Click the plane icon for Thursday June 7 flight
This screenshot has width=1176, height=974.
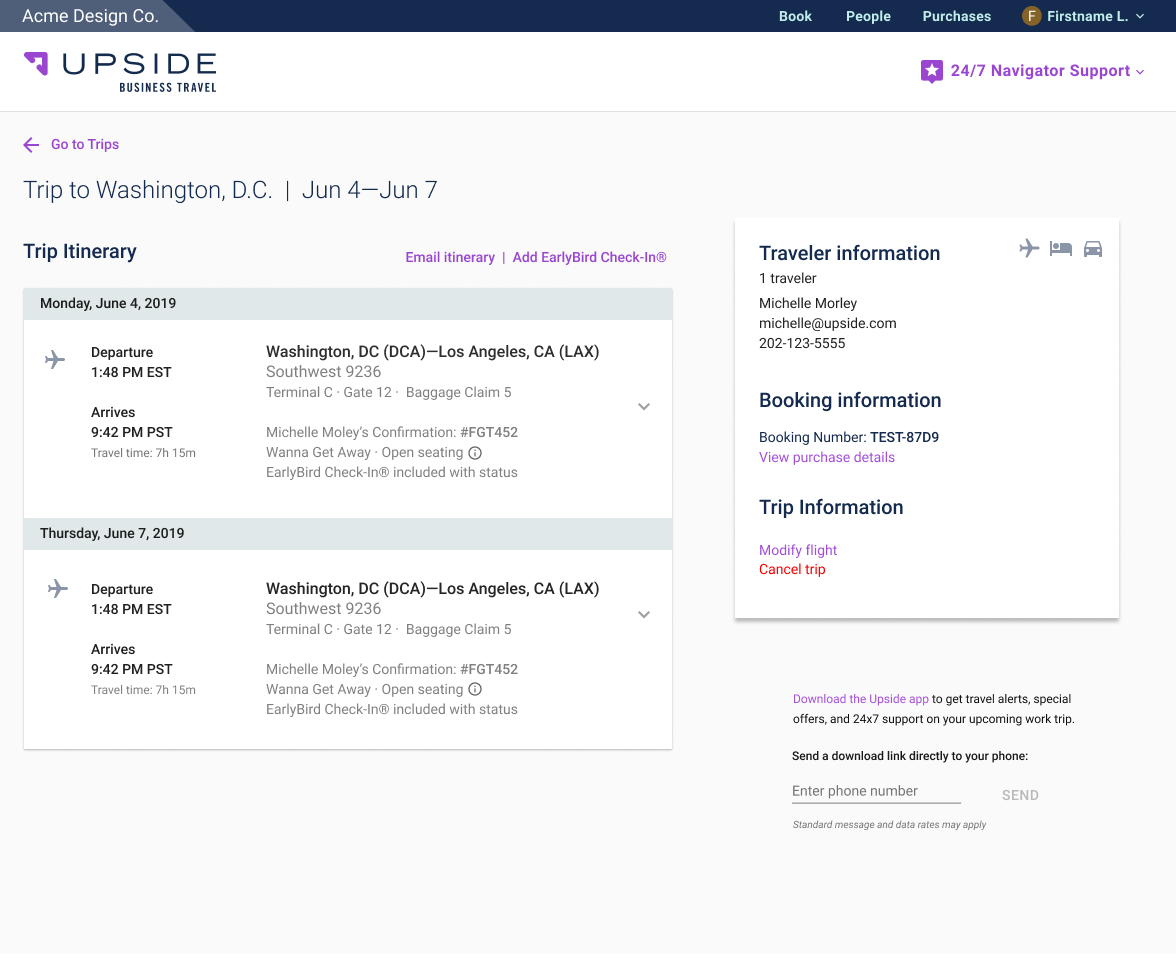pos(58,589)
